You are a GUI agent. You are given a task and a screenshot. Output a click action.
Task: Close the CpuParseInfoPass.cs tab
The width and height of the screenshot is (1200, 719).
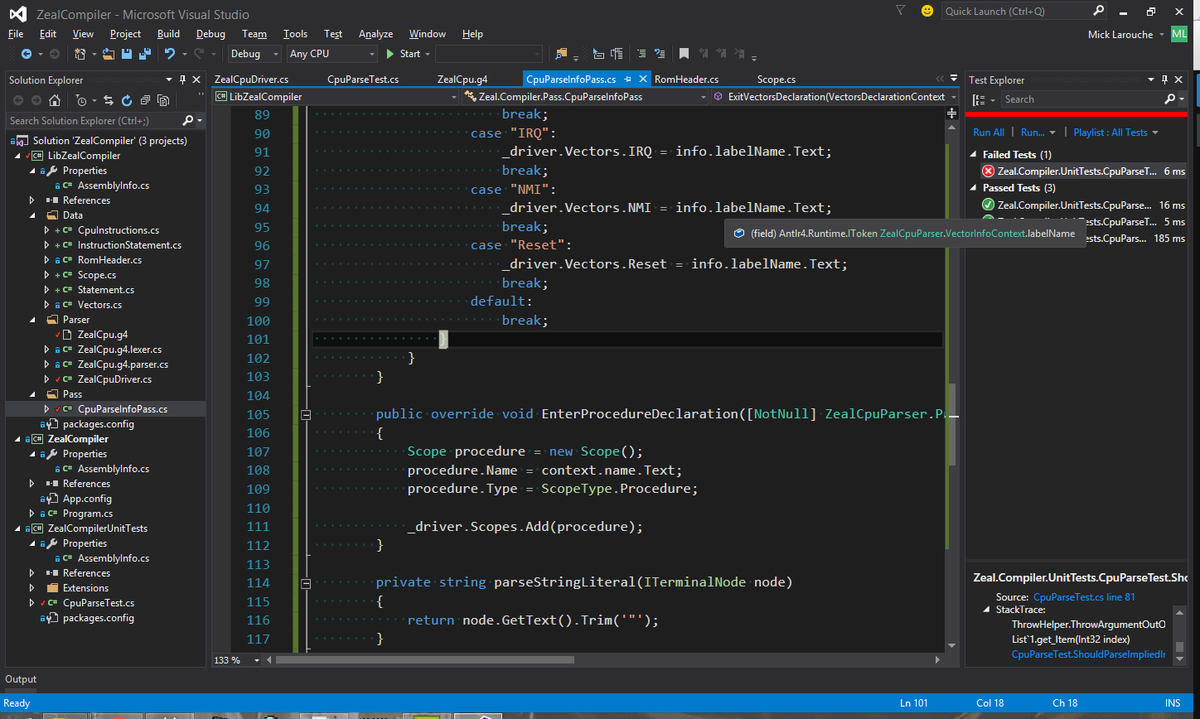tap(643, 79)
